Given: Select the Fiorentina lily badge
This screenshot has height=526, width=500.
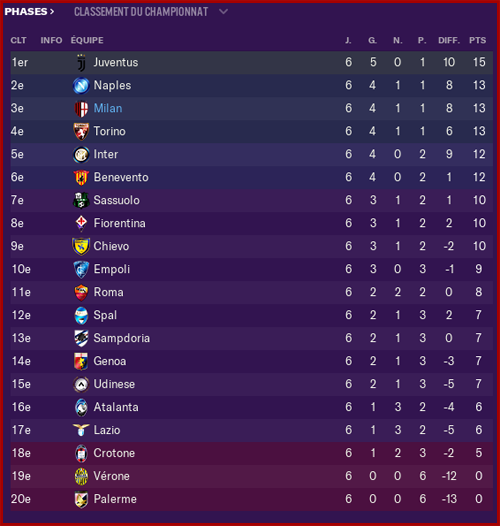Looking at the screenshot, I should click(x=81, y=223).
